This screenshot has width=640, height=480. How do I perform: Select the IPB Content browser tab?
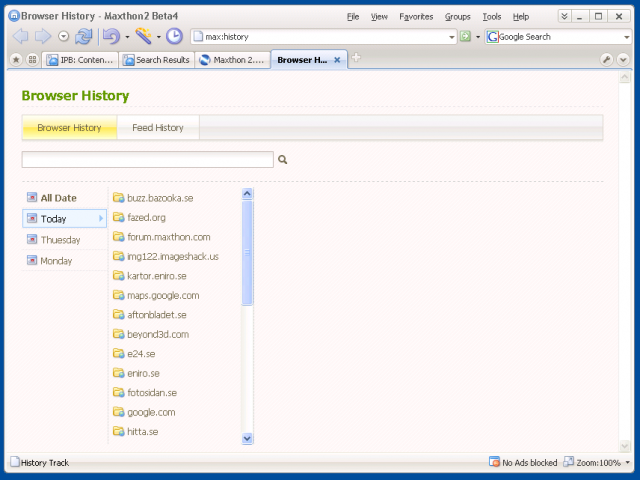tap(81, 60)
